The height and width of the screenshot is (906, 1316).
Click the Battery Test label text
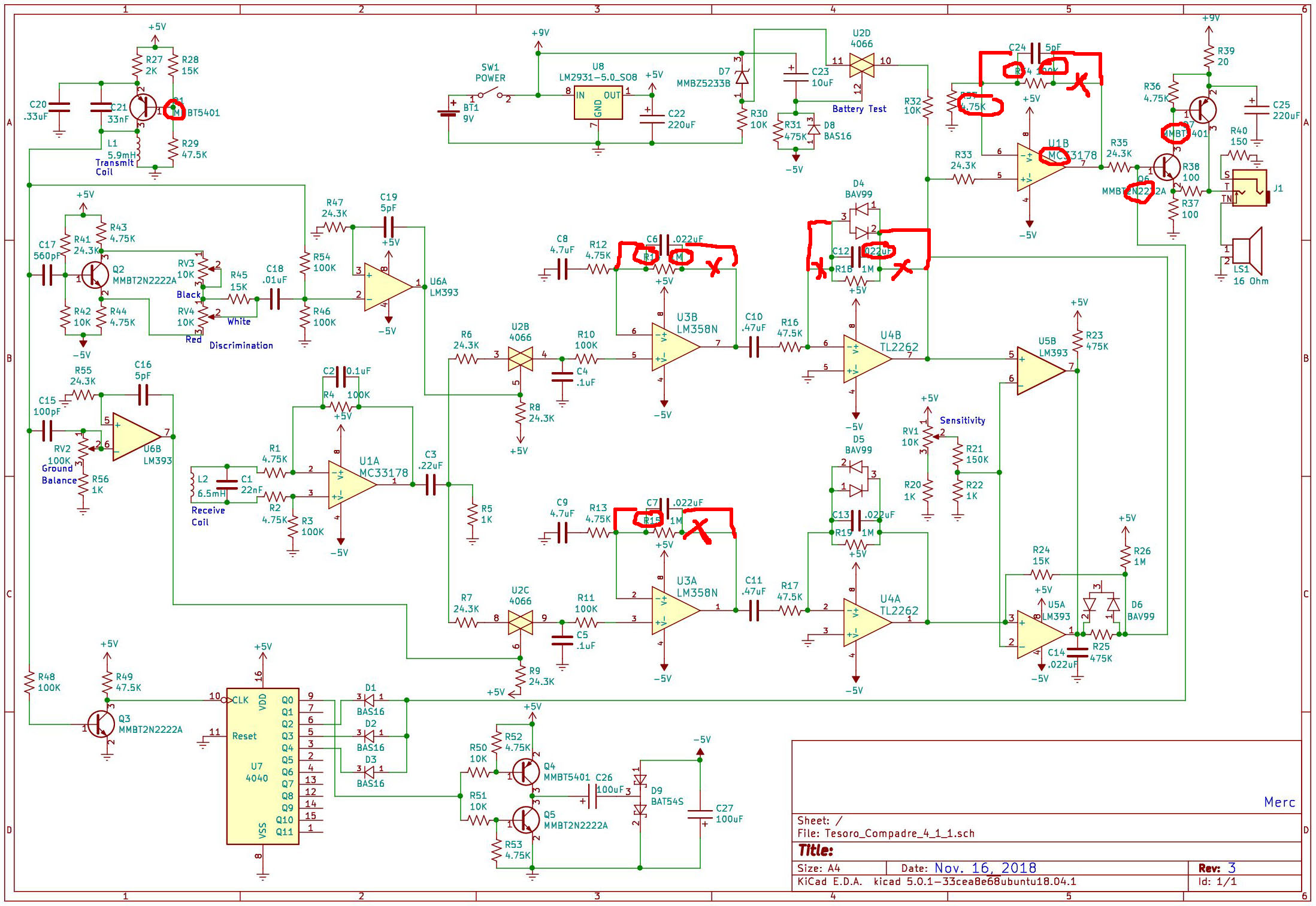point(859,109)
